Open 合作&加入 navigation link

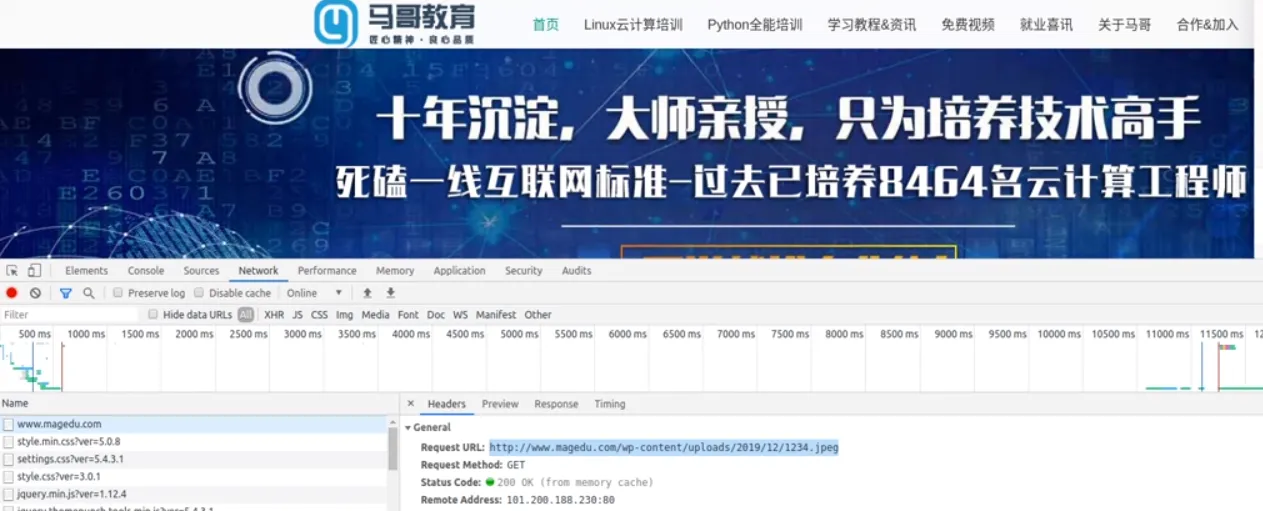pyautogui.click(x=1208, y=25)
